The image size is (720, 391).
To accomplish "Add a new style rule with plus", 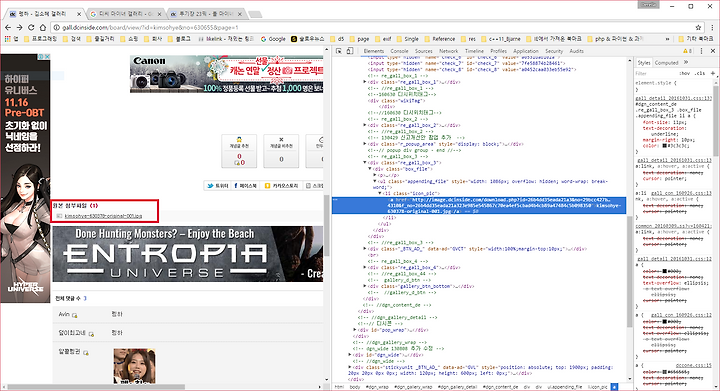I will point(713,73).
